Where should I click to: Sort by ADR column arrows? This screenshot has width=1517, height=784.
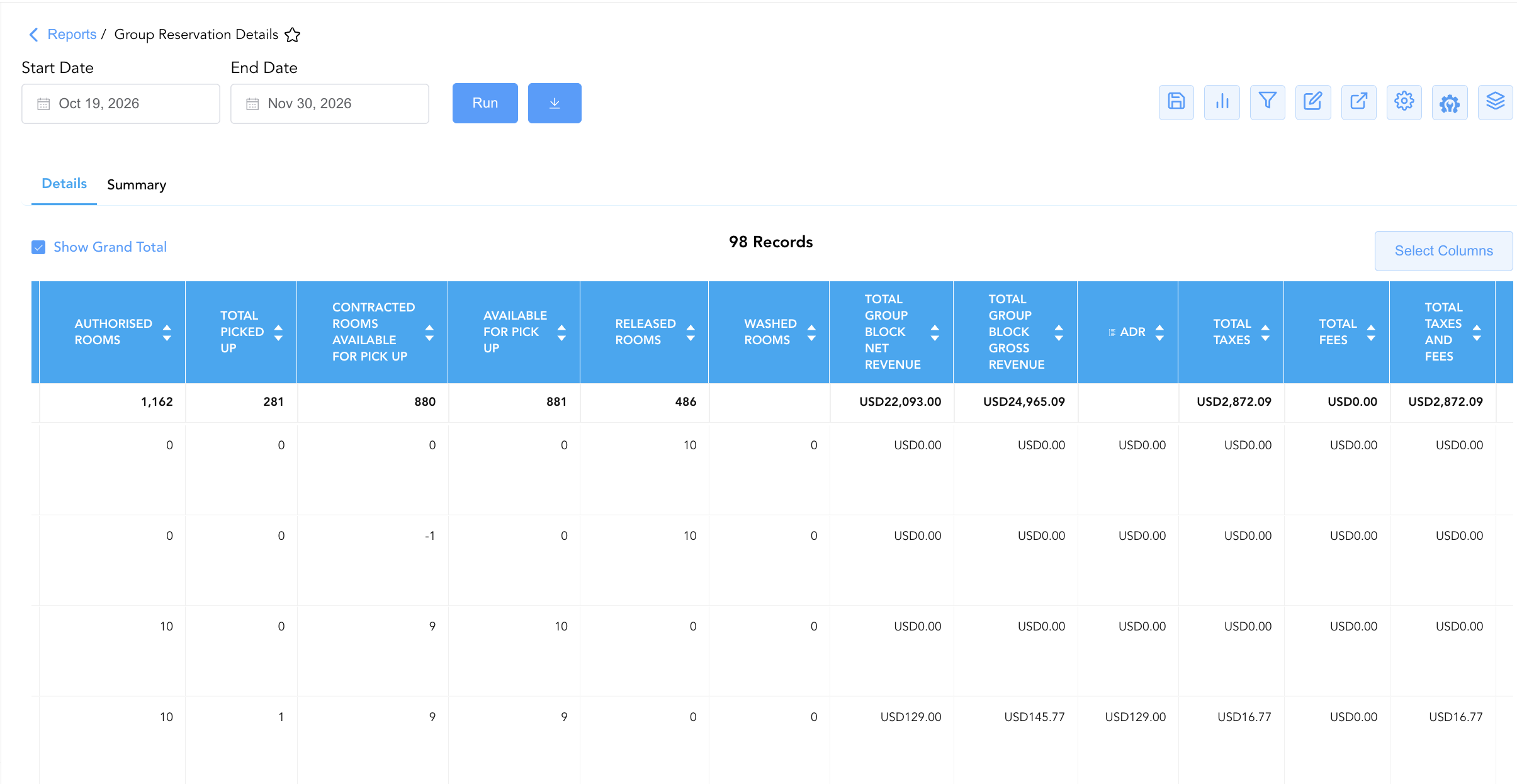point(1159,332)
